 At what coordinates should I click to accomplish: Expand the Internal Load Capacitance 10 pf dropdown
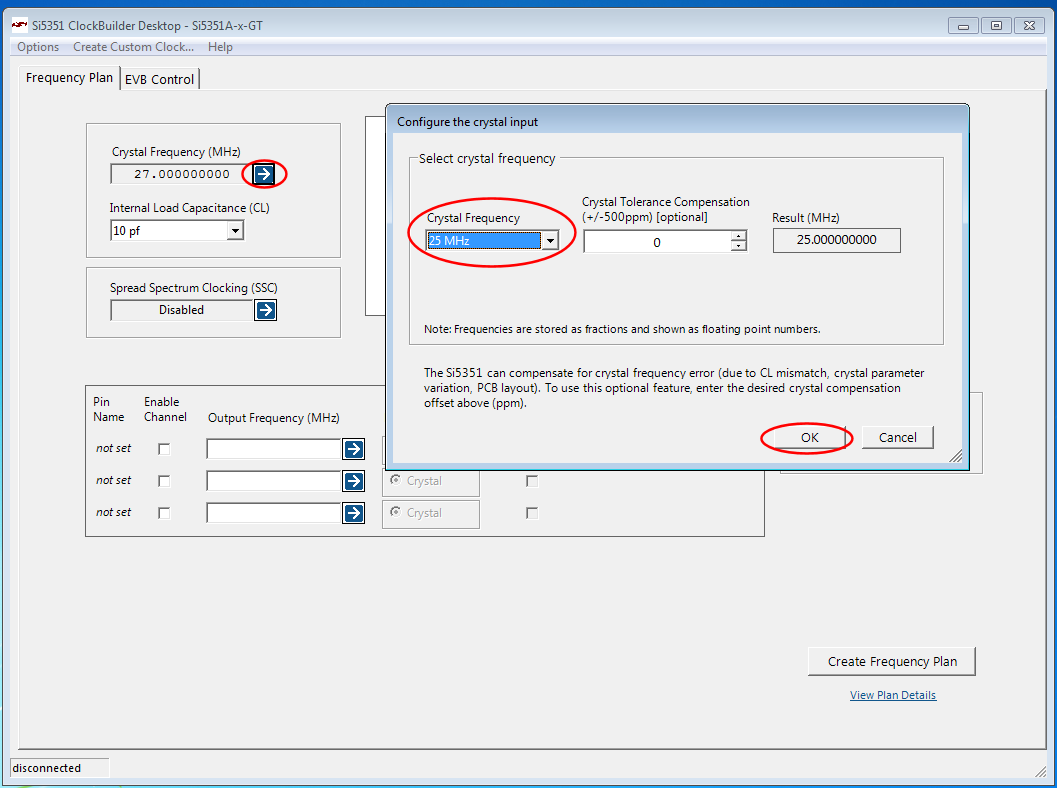click(235, 231)
